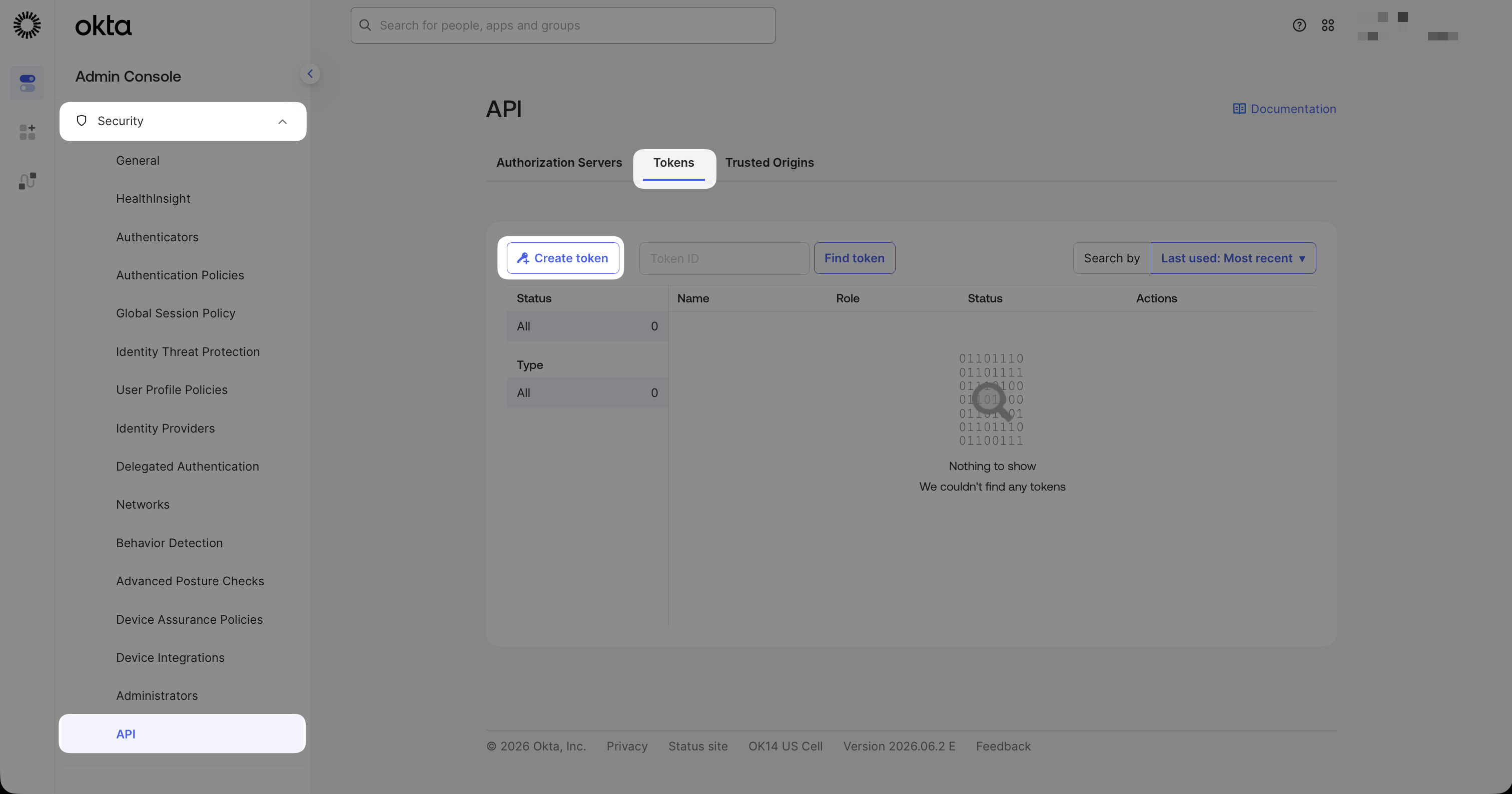
Task: Go to Networks
Action: 143,505
